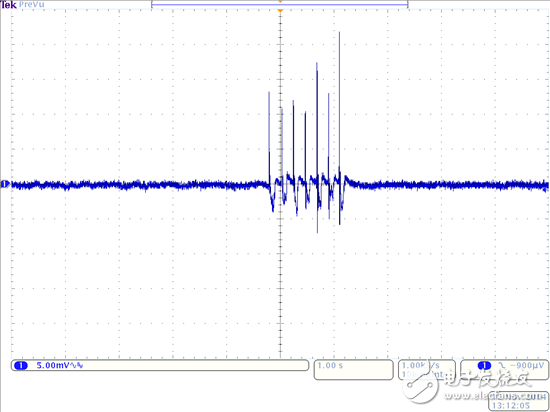Image resolution: width=550 pixels, height=412 pixels.
Task: Click the Tek logo
Action: point(8,5)
